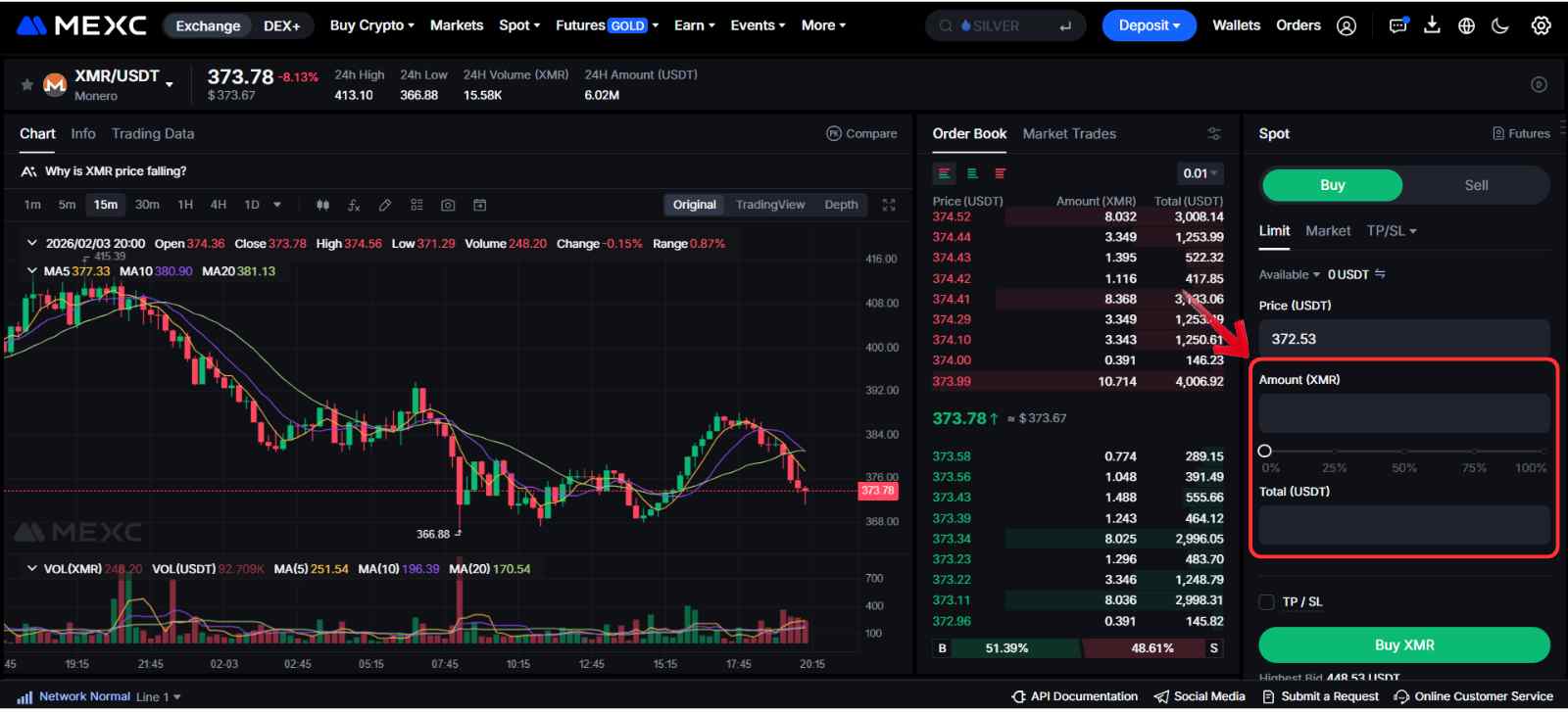Open the settings gear in header
Screen dimensions: 1568x714
pos(1541,26)
